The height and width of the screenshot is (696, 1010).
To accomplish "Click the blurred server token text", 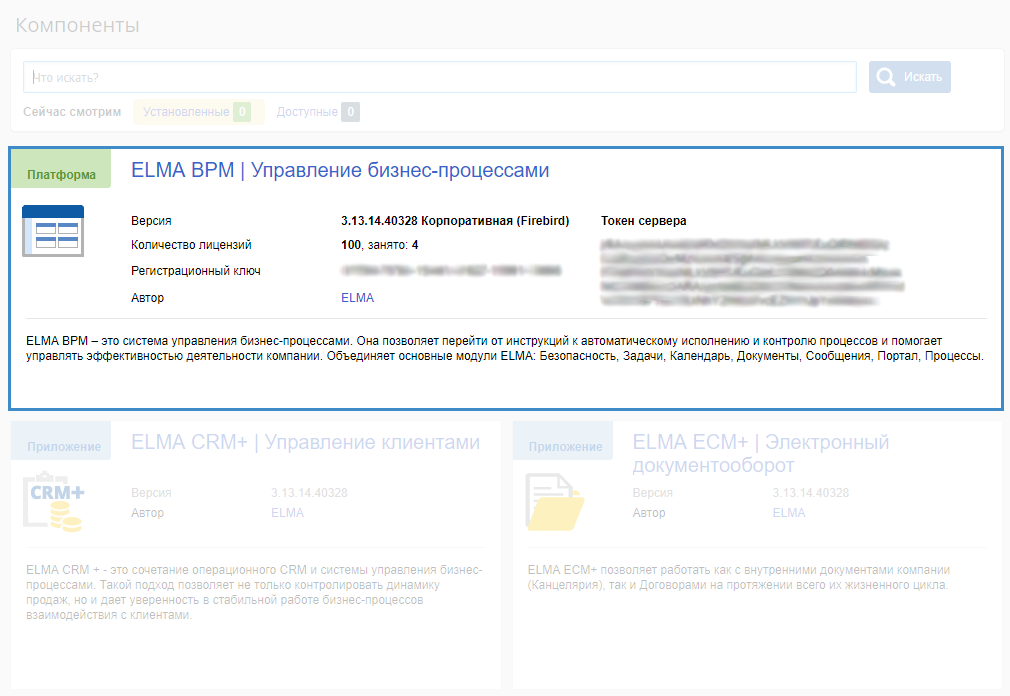I will [x=743, y=271].
